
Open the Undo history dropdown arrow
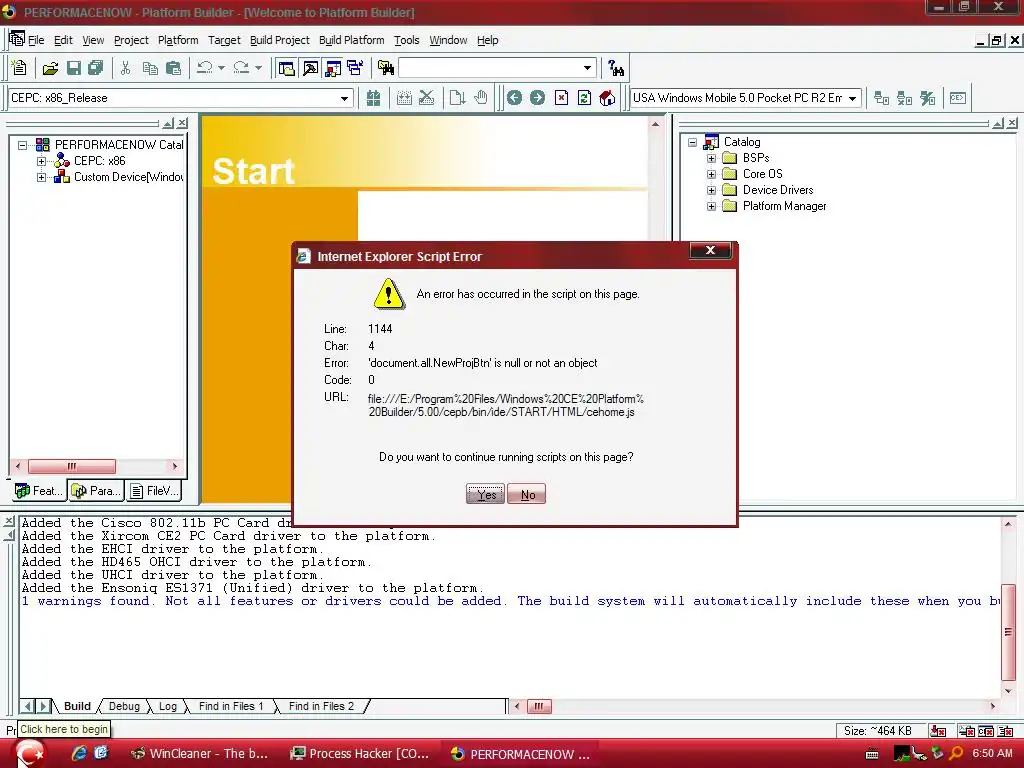pyautogui.click(x=221, y=68)
